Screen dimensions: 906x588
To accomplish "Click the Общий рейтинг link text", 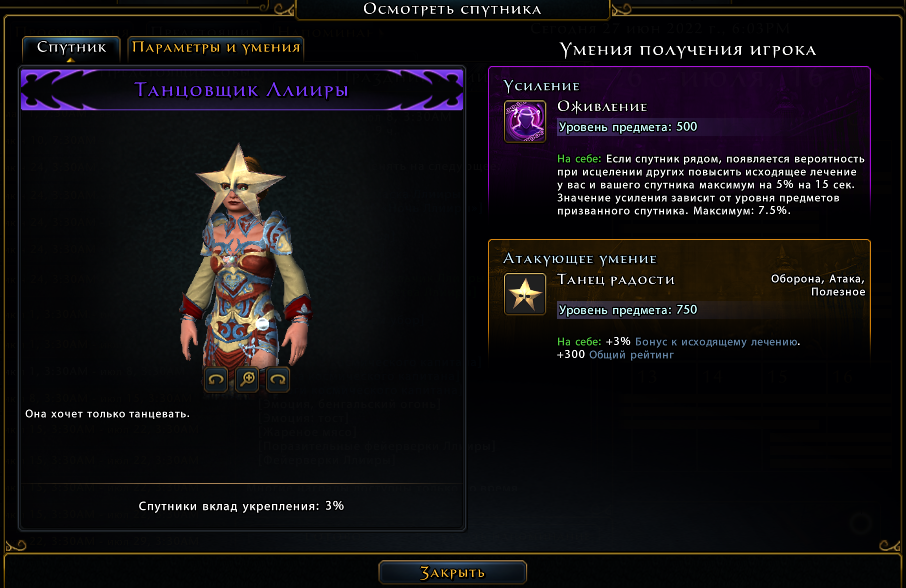I will tap(631, 355).
